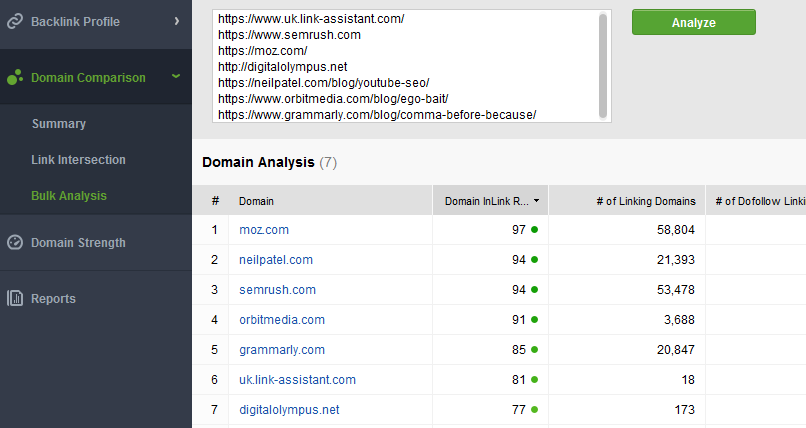Screen dimensions: 806x428
Task: Click the URL list scrollbar
Action: (603, 66)
